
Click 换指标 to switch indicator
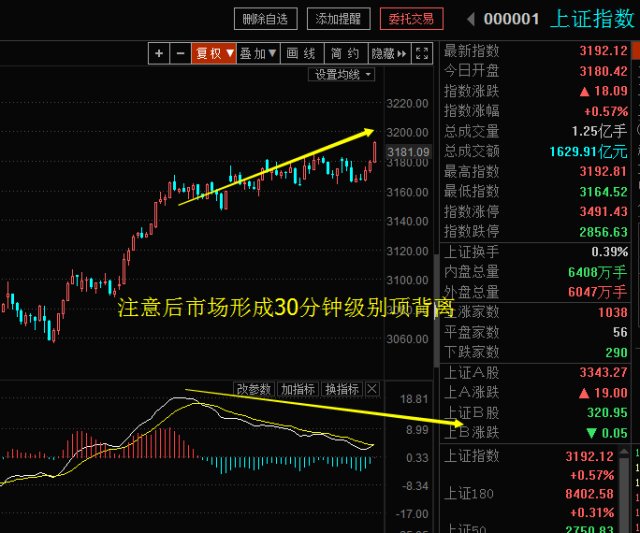(341, 389)
